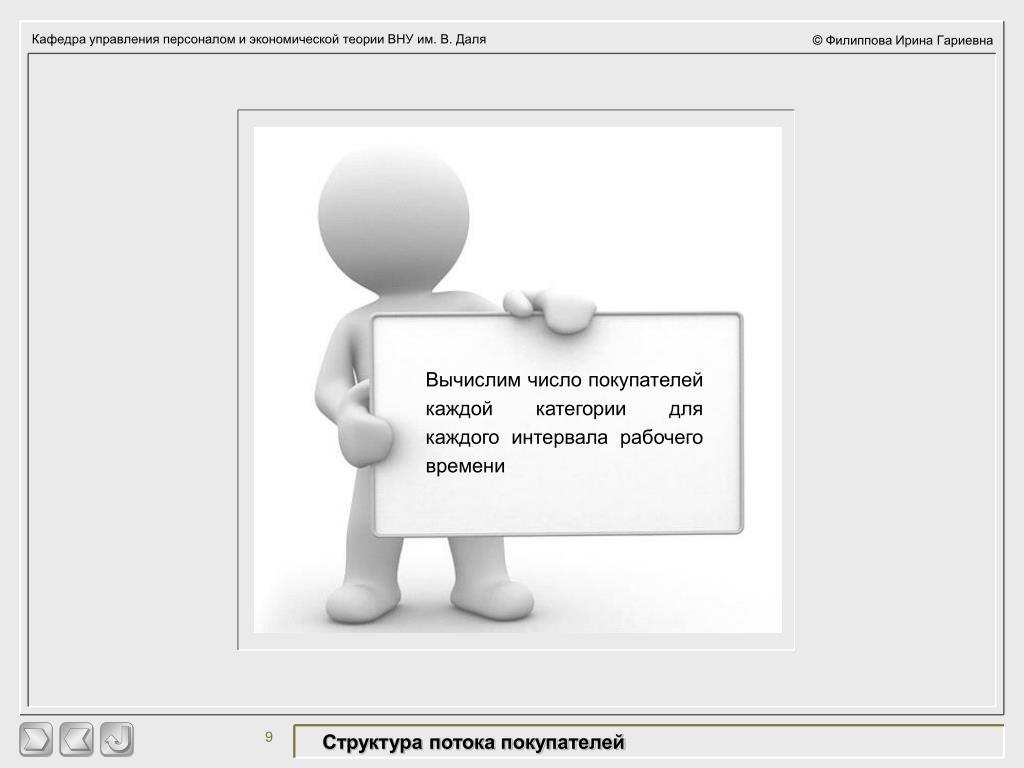Click the slide number 9
This screenshot has height=768, width=1024.
pyautogui.click(x=268, y=737)
